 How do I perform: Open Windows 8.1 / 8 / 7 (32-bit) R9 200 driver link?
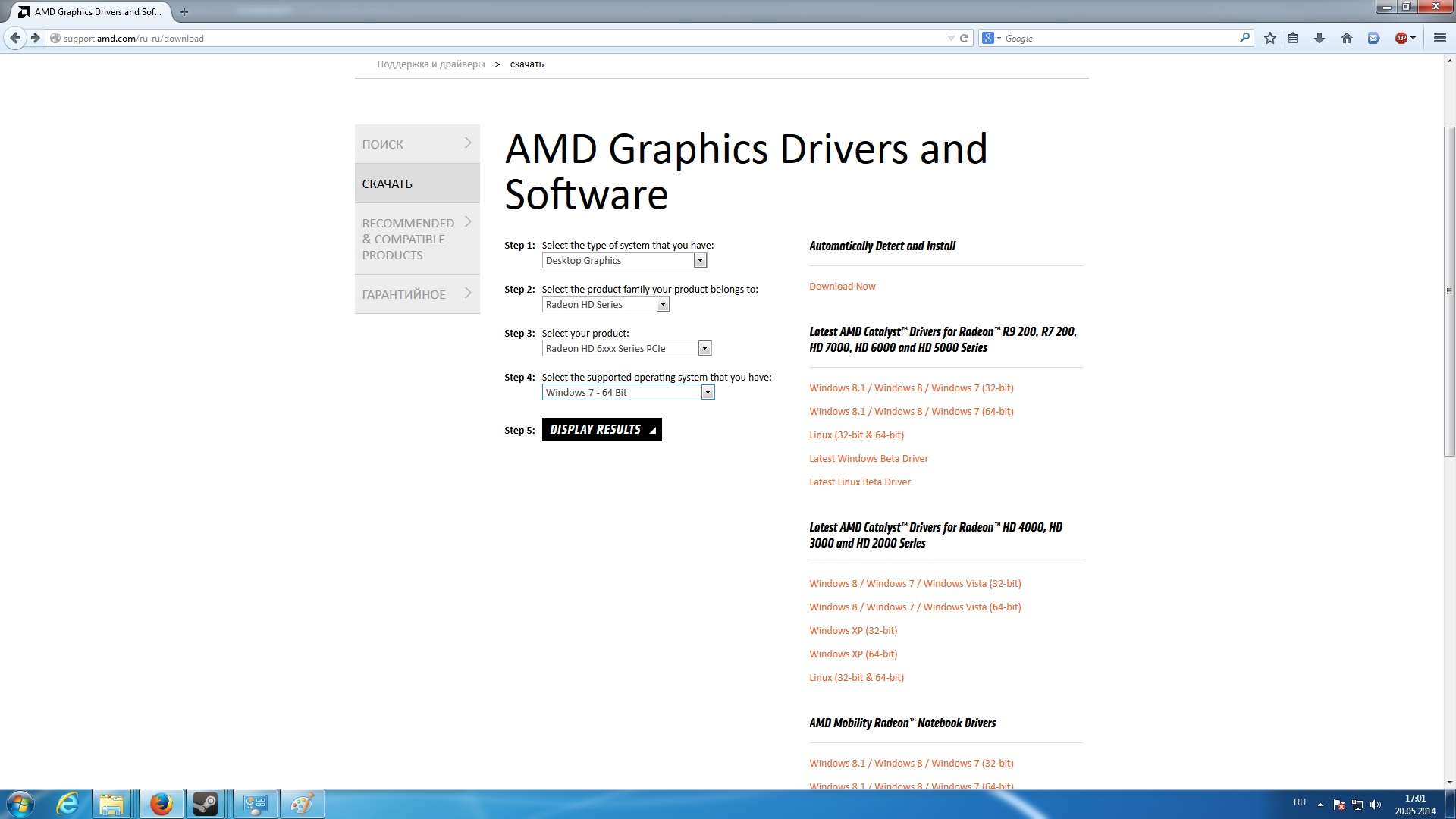coord(911,388)
